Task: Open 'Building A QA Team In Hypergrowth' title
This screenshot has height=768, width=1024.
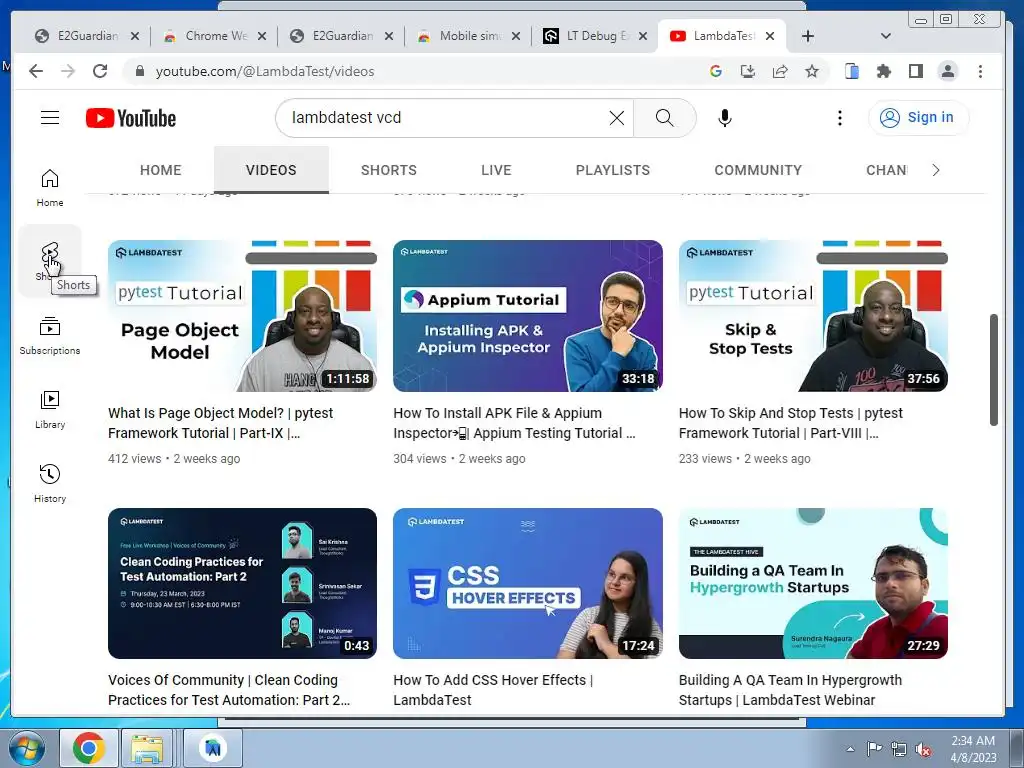Action: click(790, 690)
